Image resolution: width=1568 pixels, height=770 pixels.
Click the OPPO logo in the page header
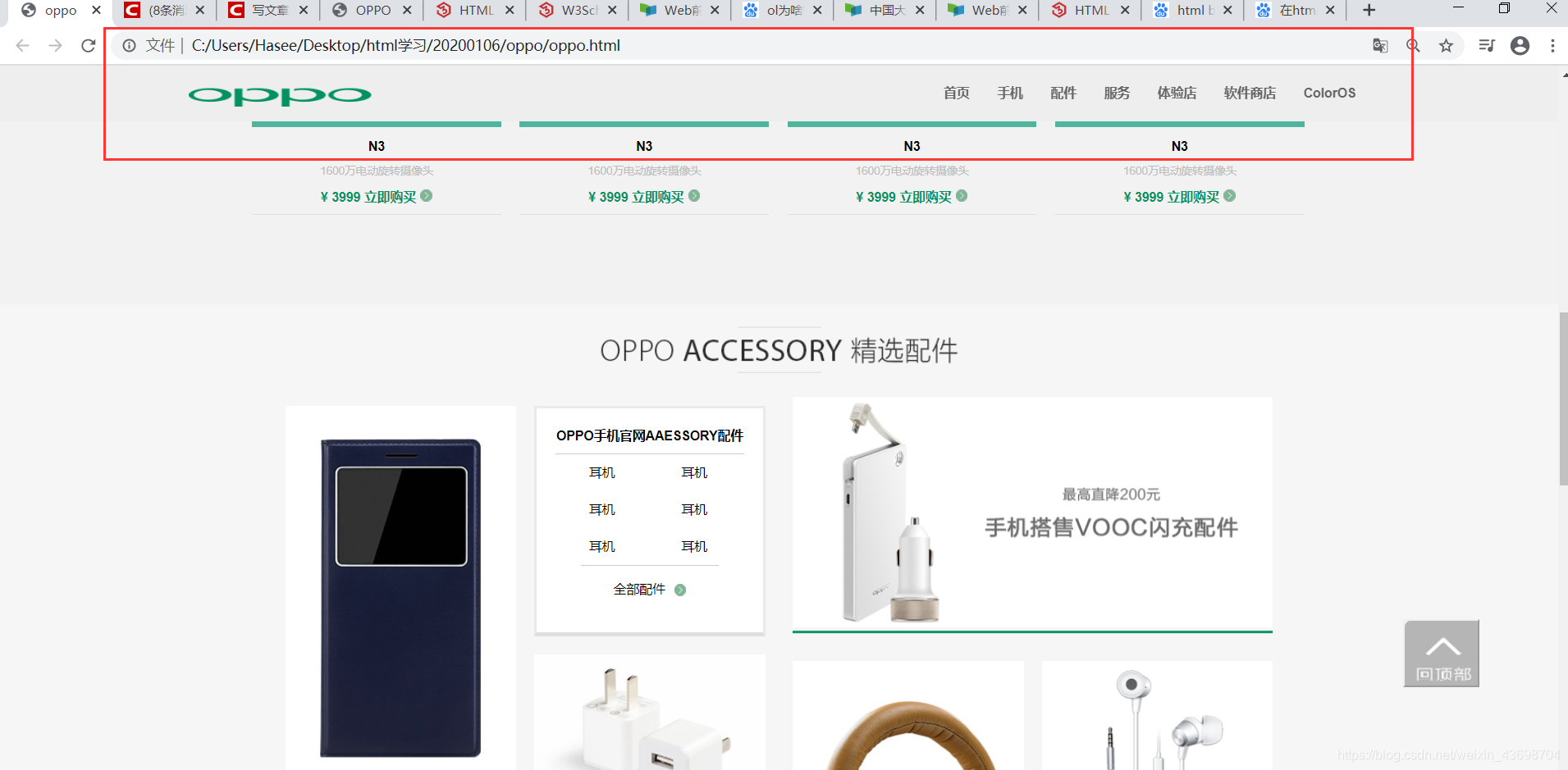[x=279, y=93]
